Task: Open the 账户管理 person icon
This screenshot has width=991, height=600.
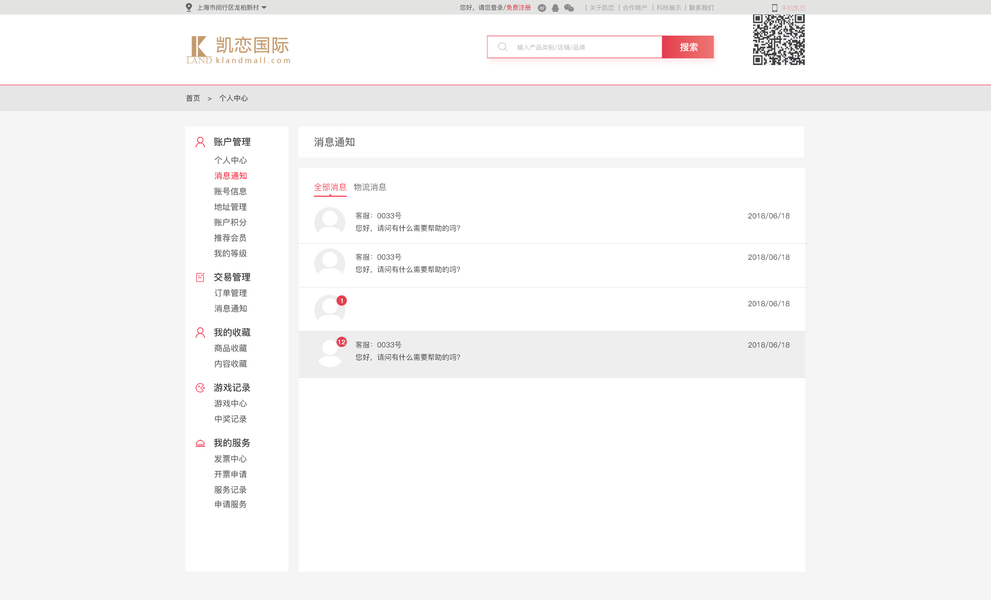Action: pyautogui.click(x=198, y=142)
